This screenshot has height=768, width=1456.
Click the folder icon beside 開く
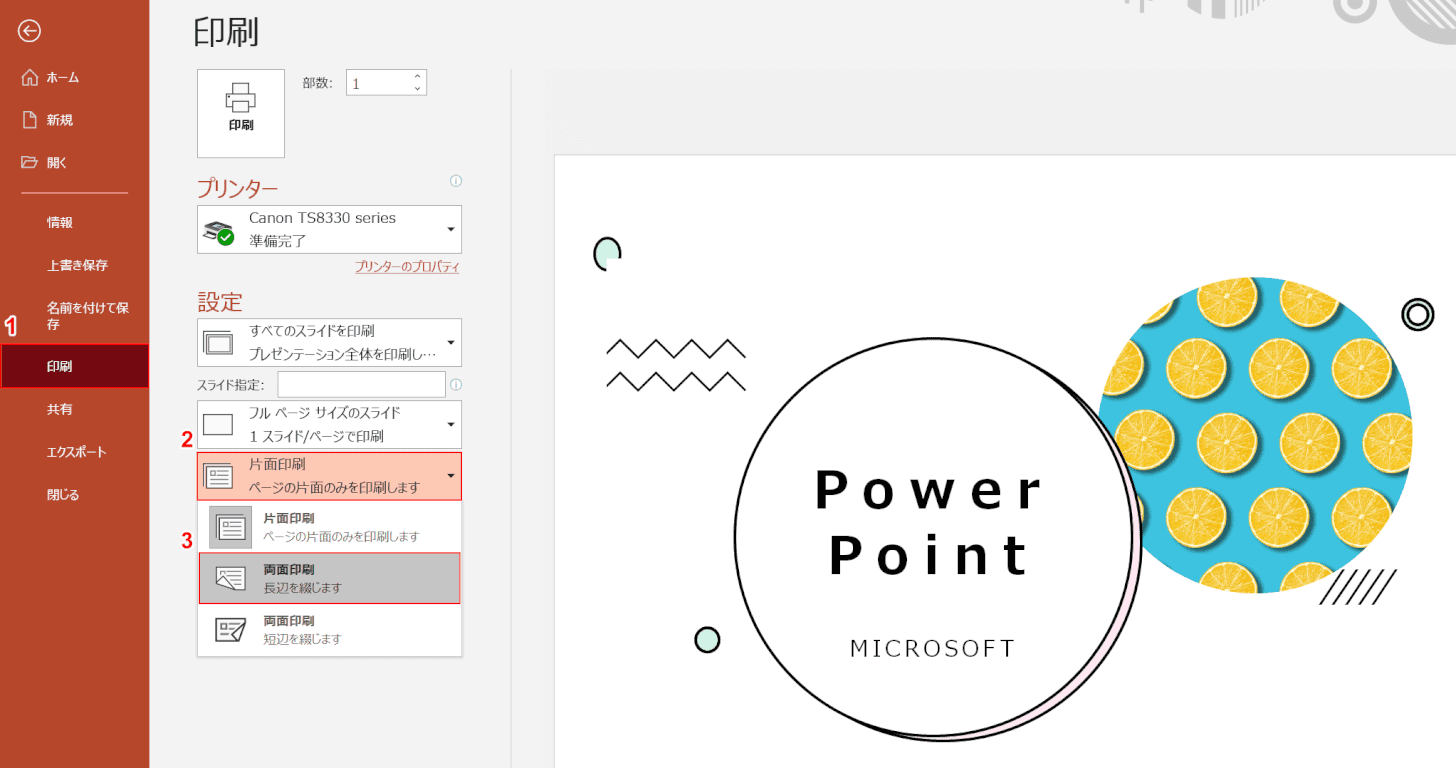pyautogui.click(x=29, y=162)
